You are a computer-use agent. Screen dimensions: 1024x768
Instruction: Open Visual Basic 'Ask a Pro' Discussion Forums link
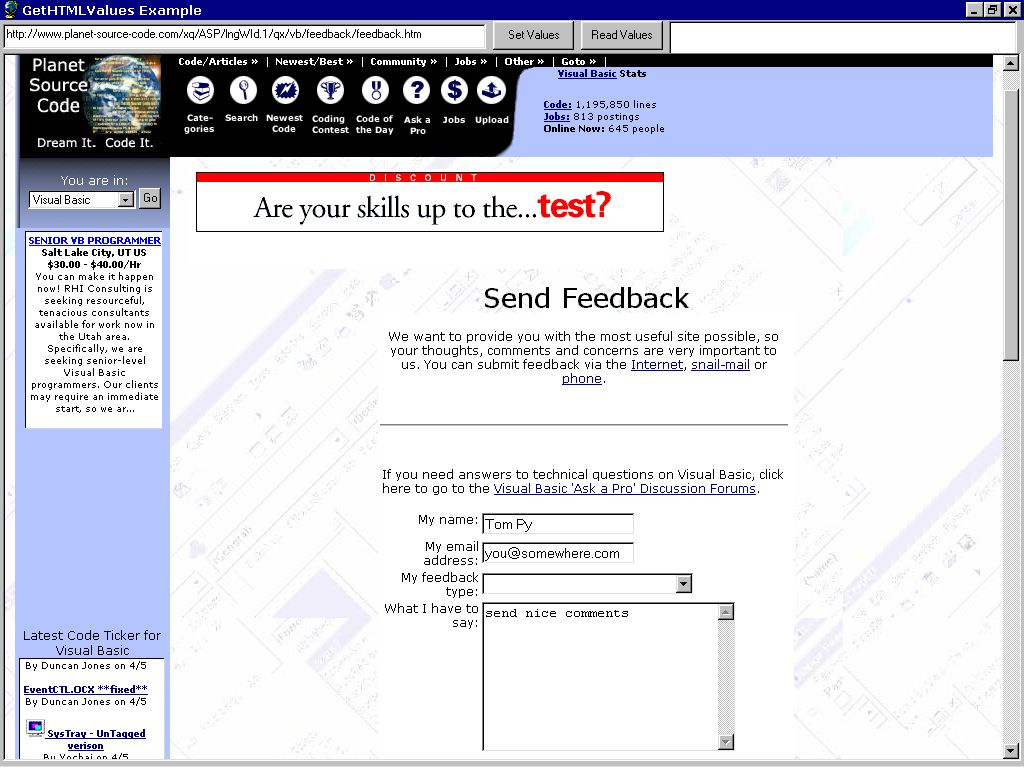624,488
